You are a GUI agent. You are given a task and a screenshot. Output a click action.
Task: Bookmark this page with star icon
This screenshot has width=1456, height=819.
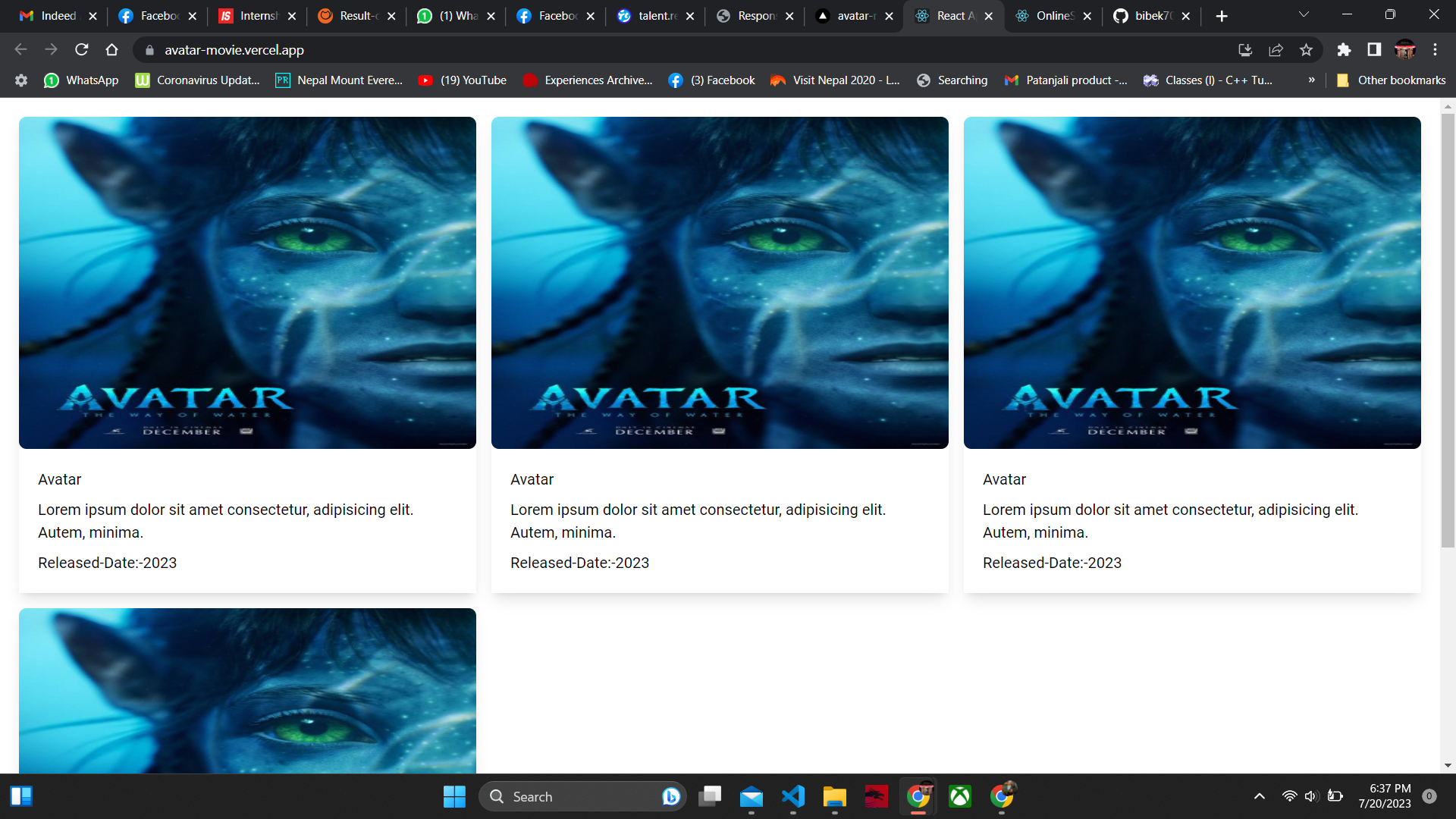pos(1306,50)
